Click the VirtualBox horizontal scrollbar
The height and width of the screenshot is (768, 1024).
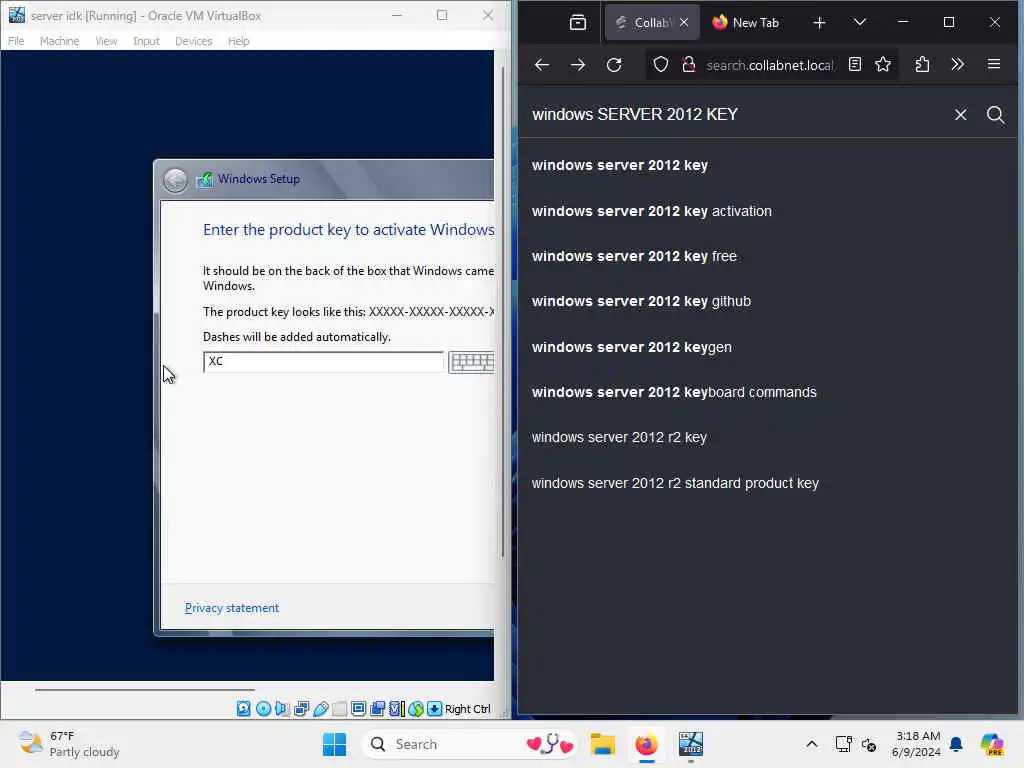point(145,689)
